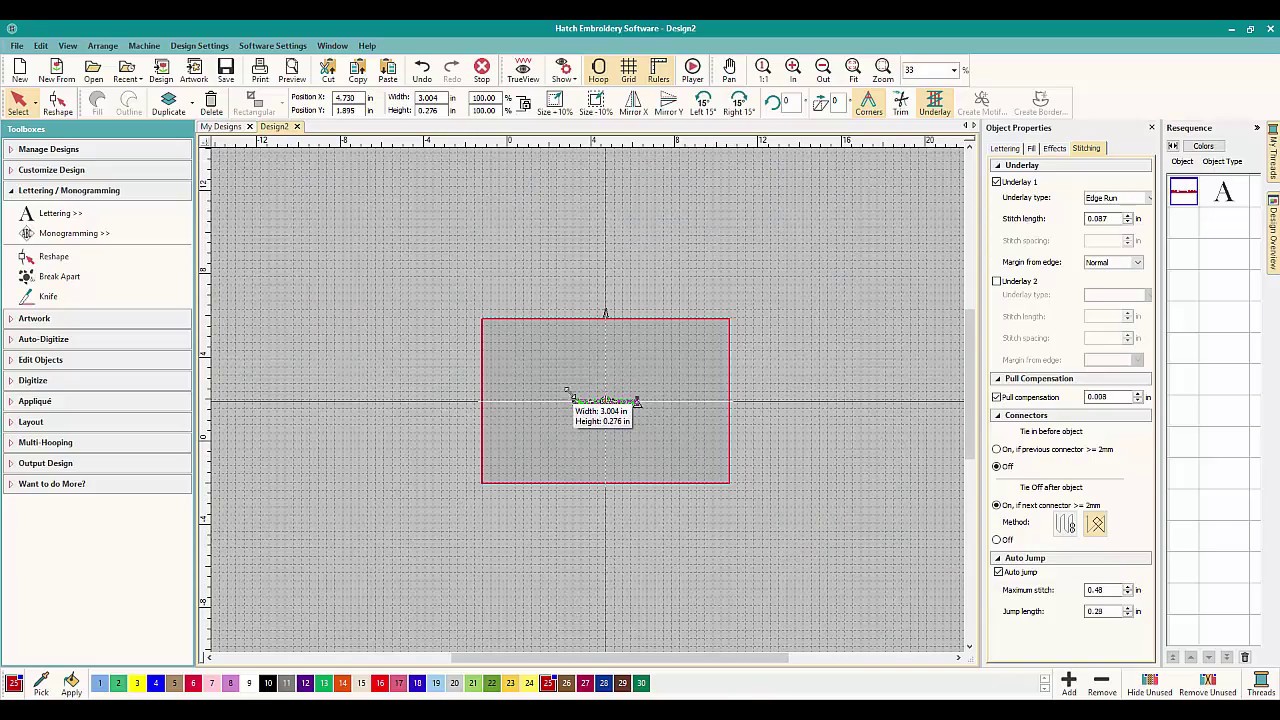Select Tie in Off radio button
1280x720 pixels.
(x=997, y=466)
